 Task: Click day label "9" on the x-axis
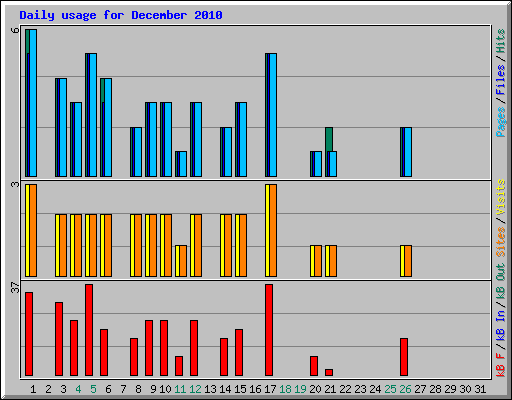pos(153,389)
